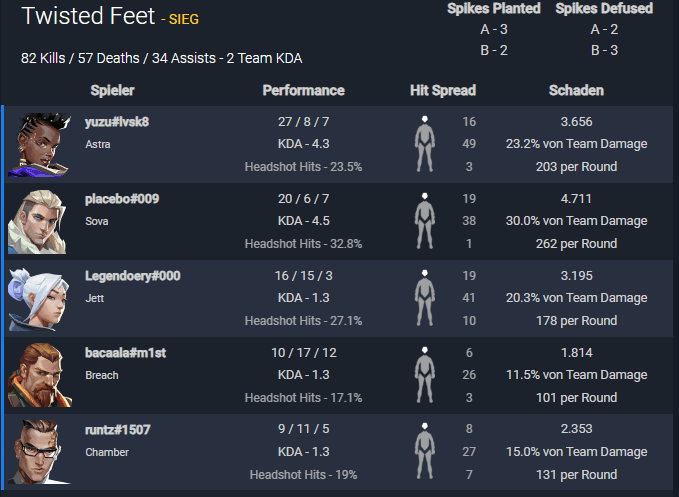Image resolution: width=679 pixels, height=497 pixels.
Task: Click the Astra agent portrait
Action: click(x=39, y=145)
